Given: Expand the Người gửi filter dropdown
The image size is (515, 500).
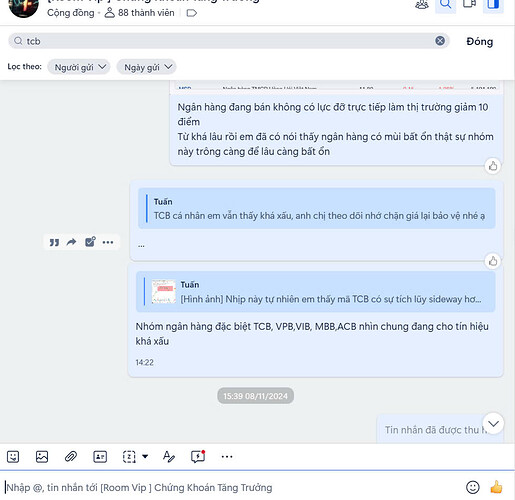Looking at the screenshot, I should pos(79,67).
